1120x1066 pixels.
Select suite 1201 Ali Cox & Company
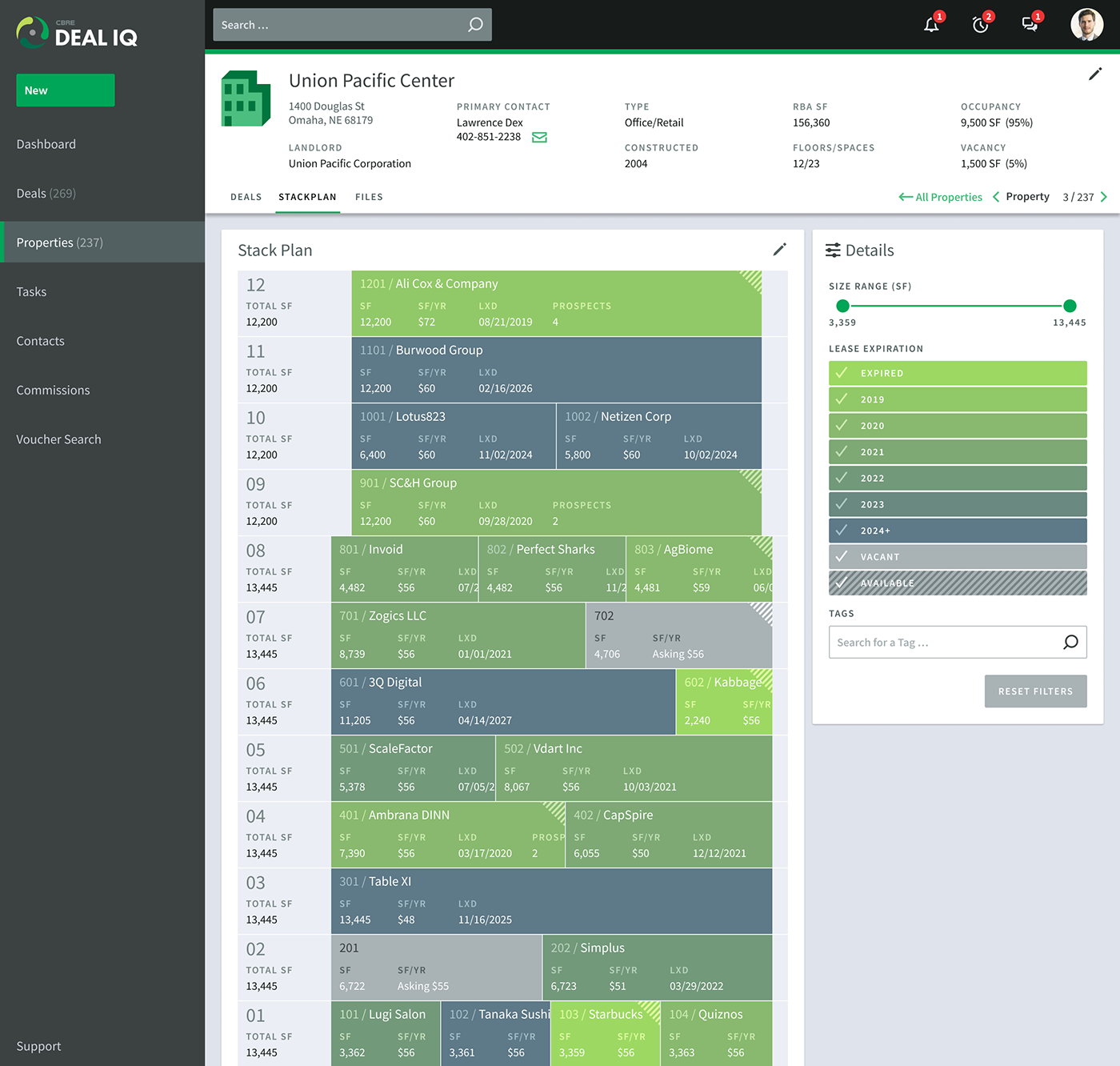pos(556,303)
